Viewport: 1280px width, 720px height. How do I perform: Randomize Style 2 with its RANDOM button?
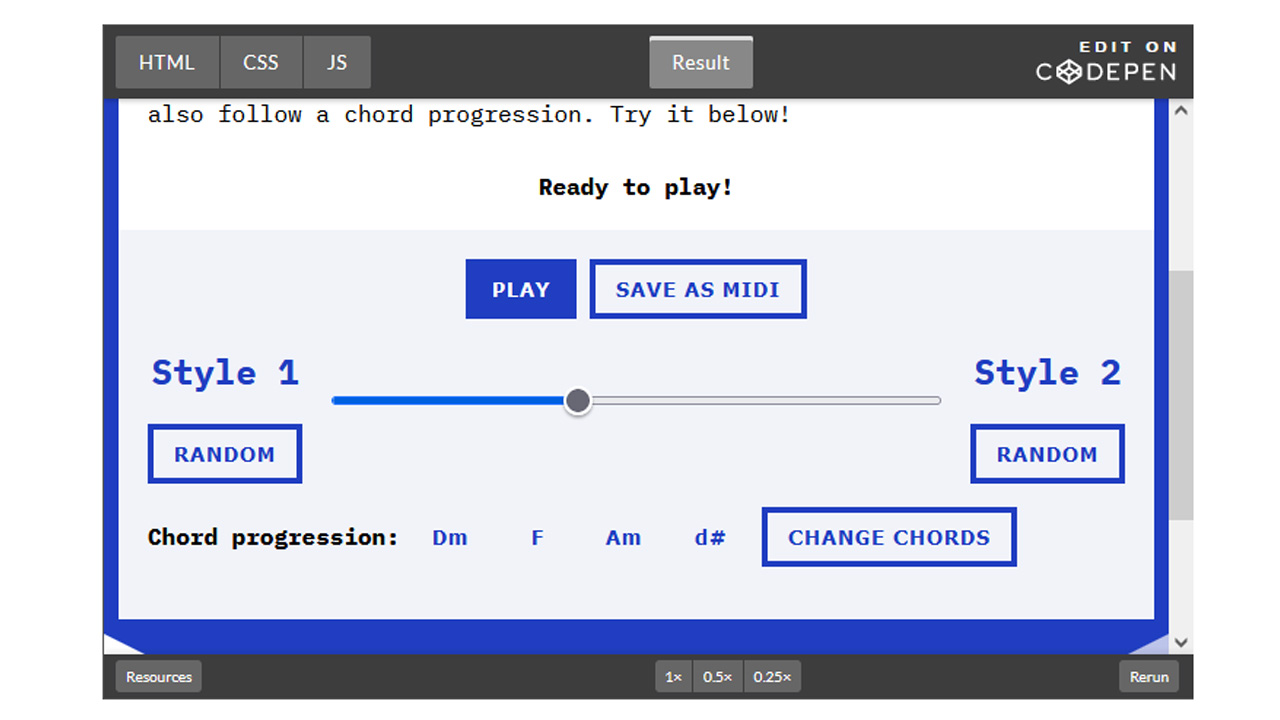[1047, 454]
